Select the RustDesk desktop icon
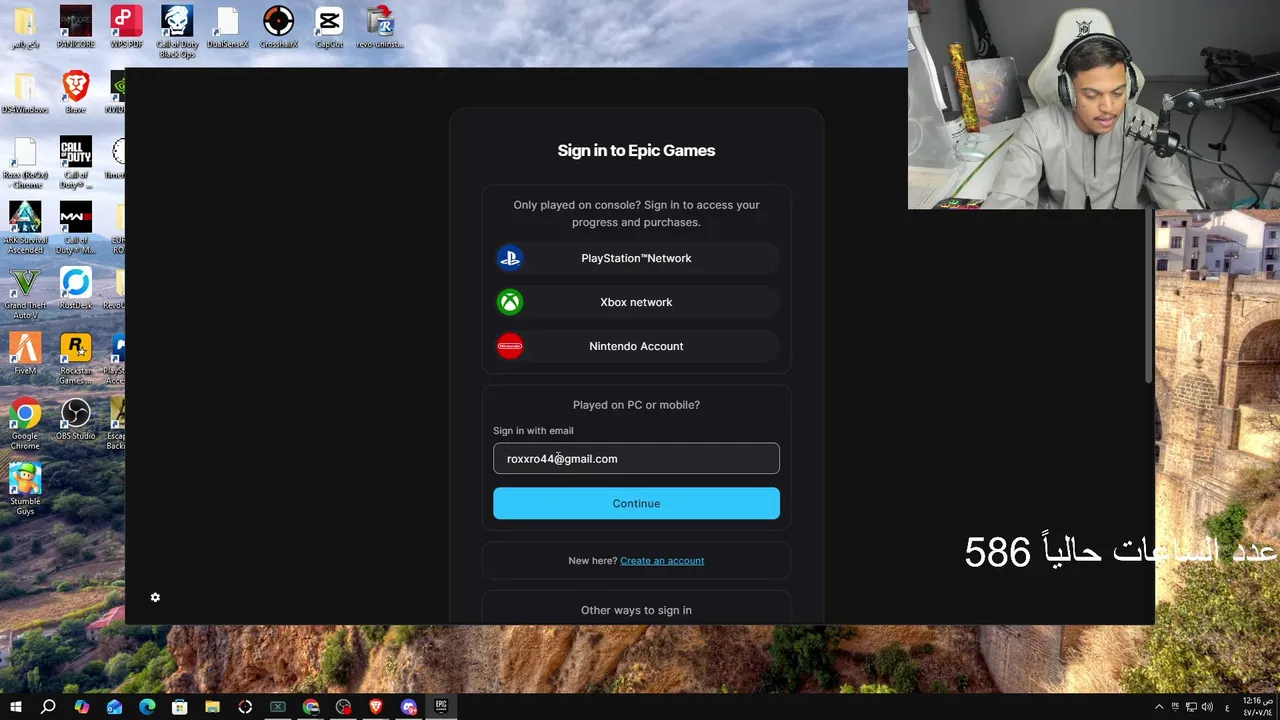 pos(76,289)
